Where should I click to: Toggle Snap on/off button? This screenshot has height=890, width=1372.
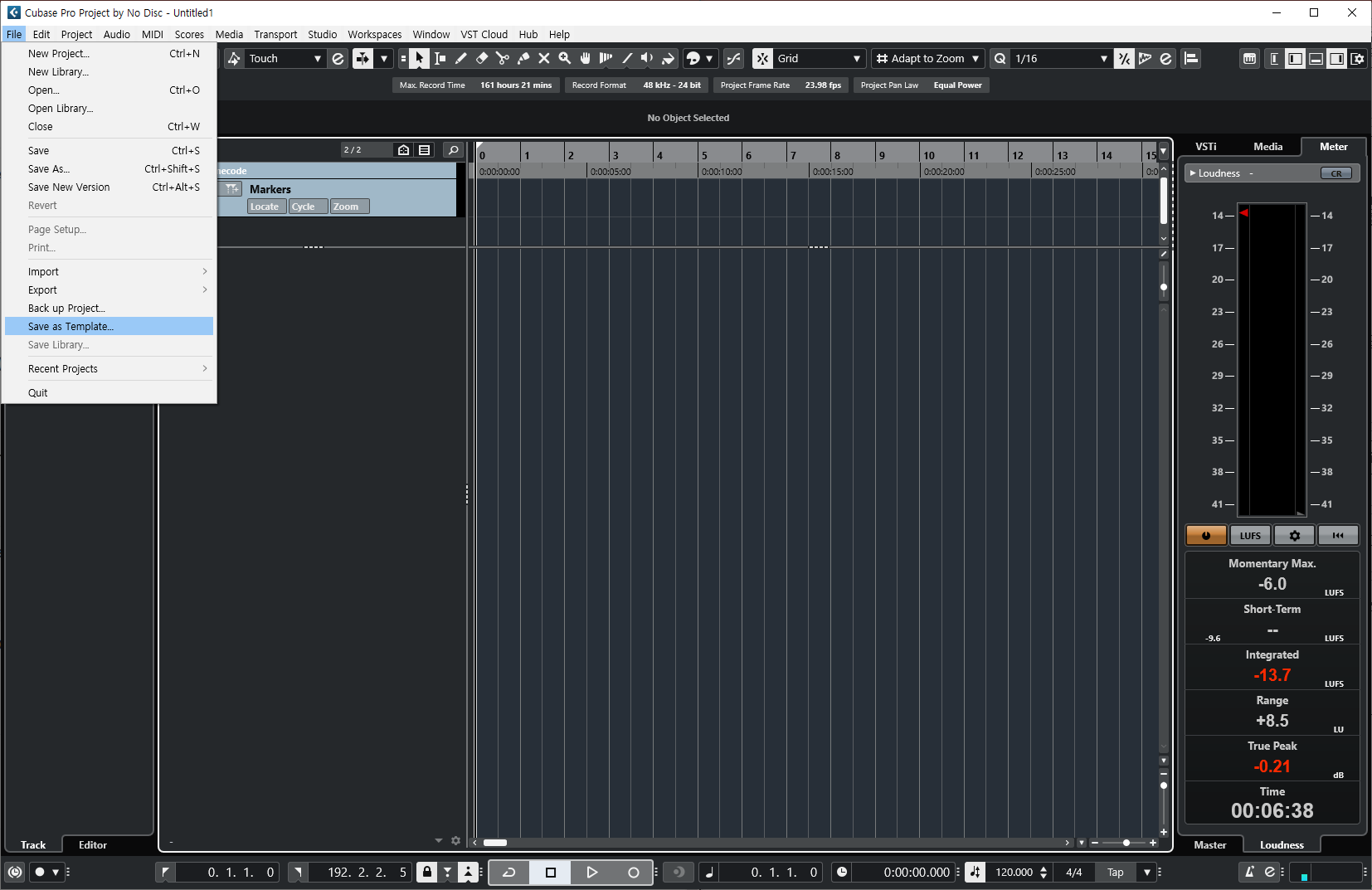tap(762, 58)
